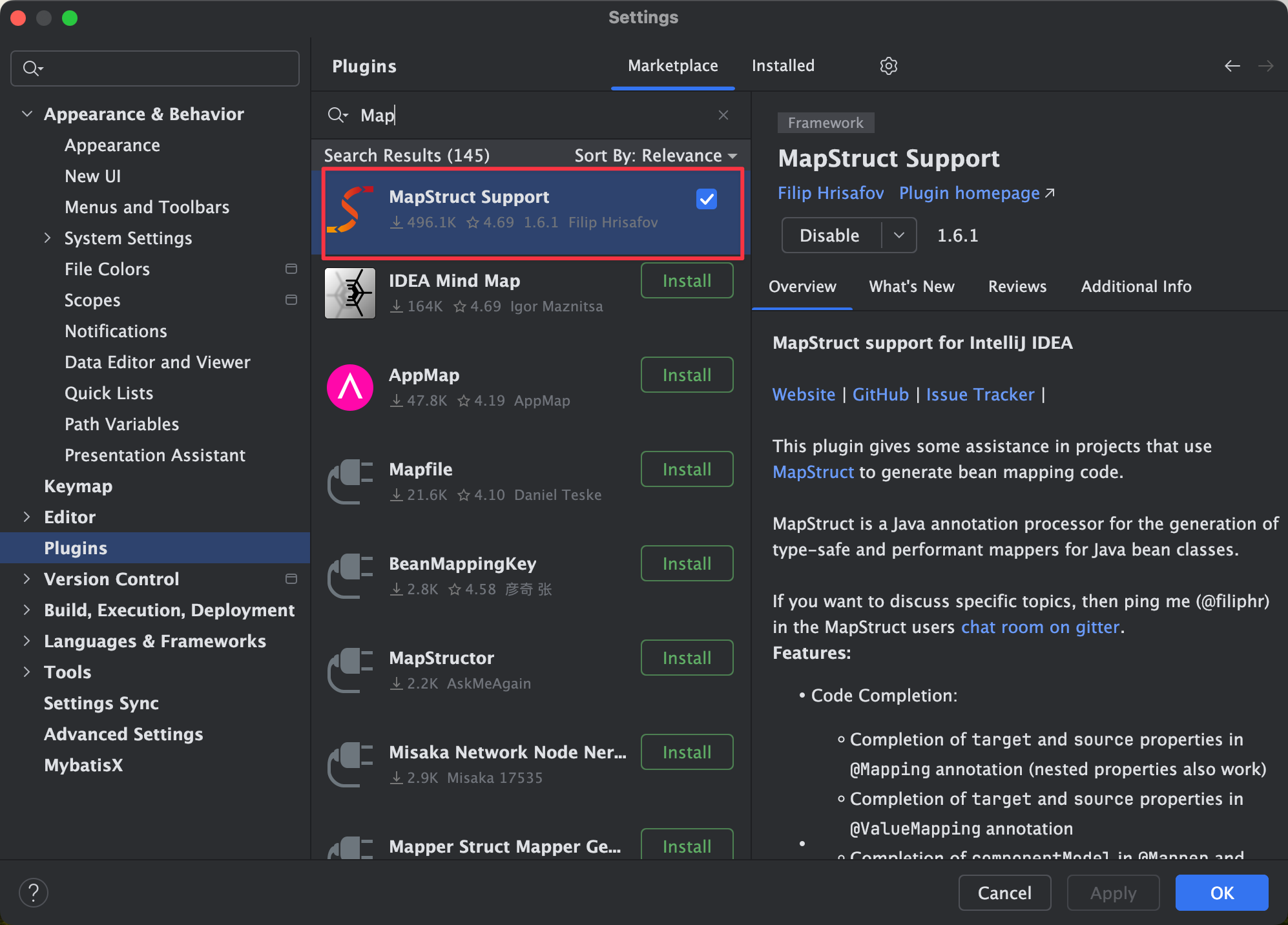1288x925 pixels.
Task: Uncheck the MapStruct Support enabled checkbox
Action: click(707, 199)
